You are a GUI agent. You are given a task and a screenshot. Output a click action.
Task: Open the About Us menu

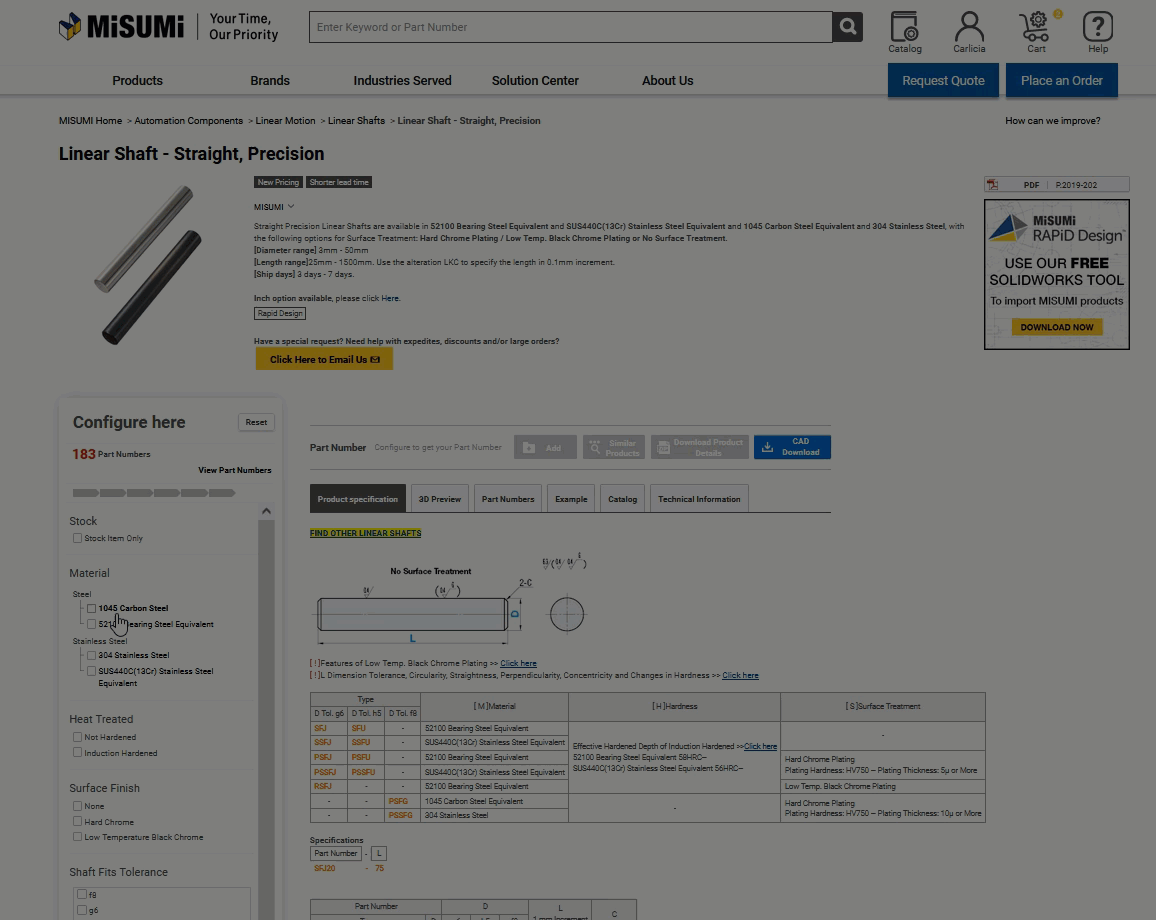pyautogui.click(x=667, y=80)
